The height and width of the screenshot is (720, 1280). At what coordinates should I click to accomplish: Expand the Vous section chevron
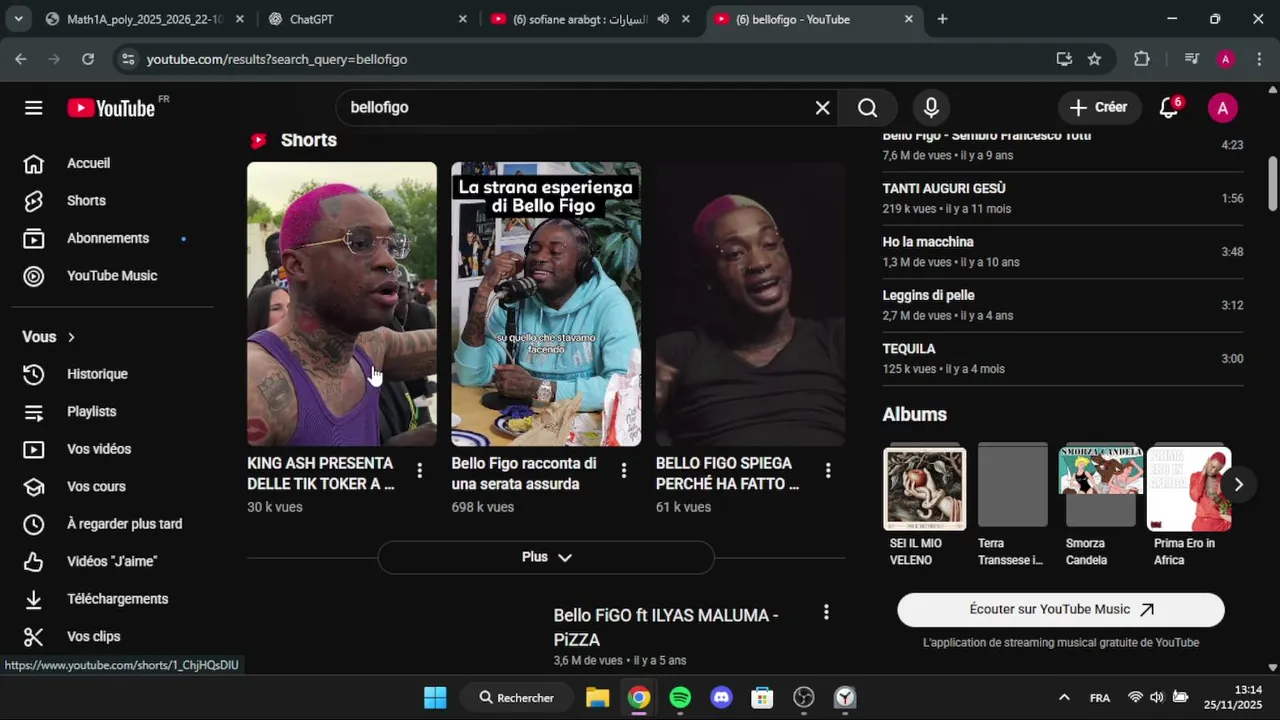point(71,337)
